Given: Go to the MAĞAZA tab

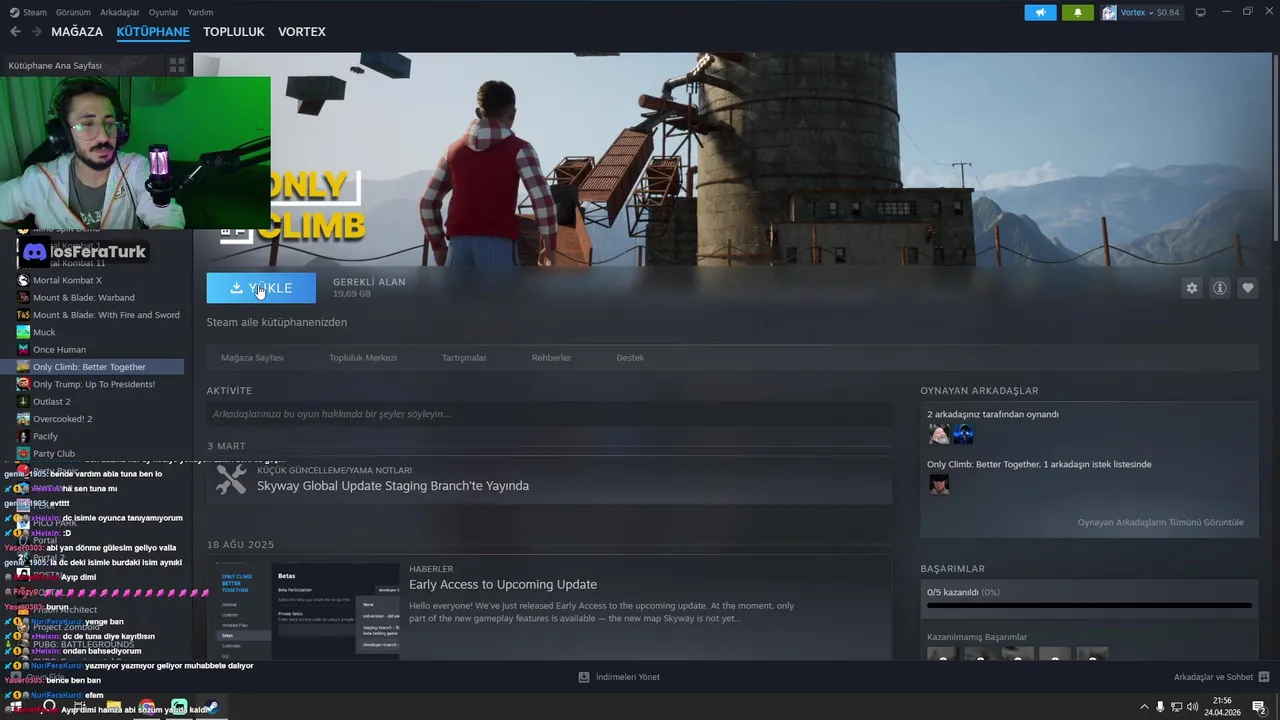Looking at the screenshot, I should tap(77, 32).
